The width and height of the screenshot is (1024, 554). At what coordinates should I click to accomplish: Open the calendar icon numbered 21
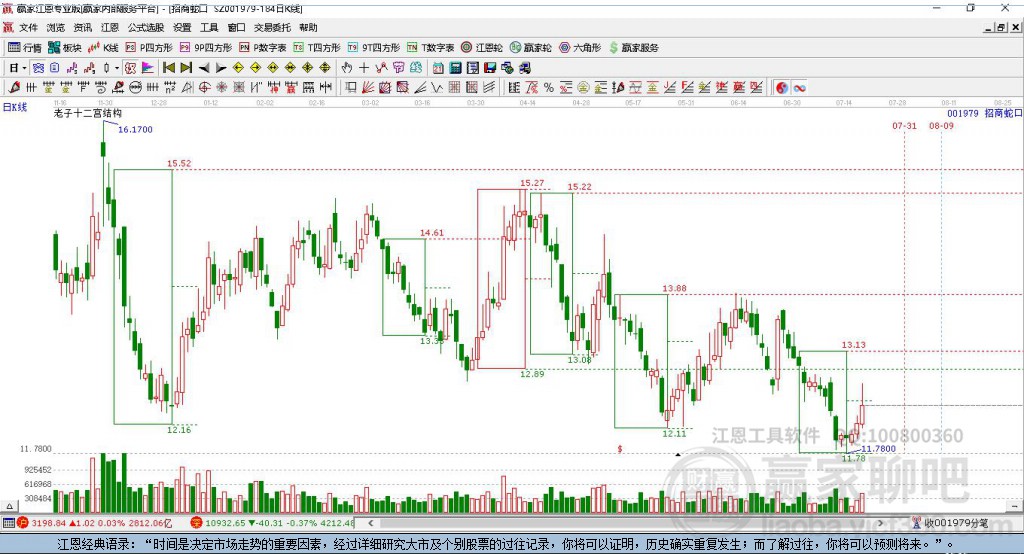point(438,68)
